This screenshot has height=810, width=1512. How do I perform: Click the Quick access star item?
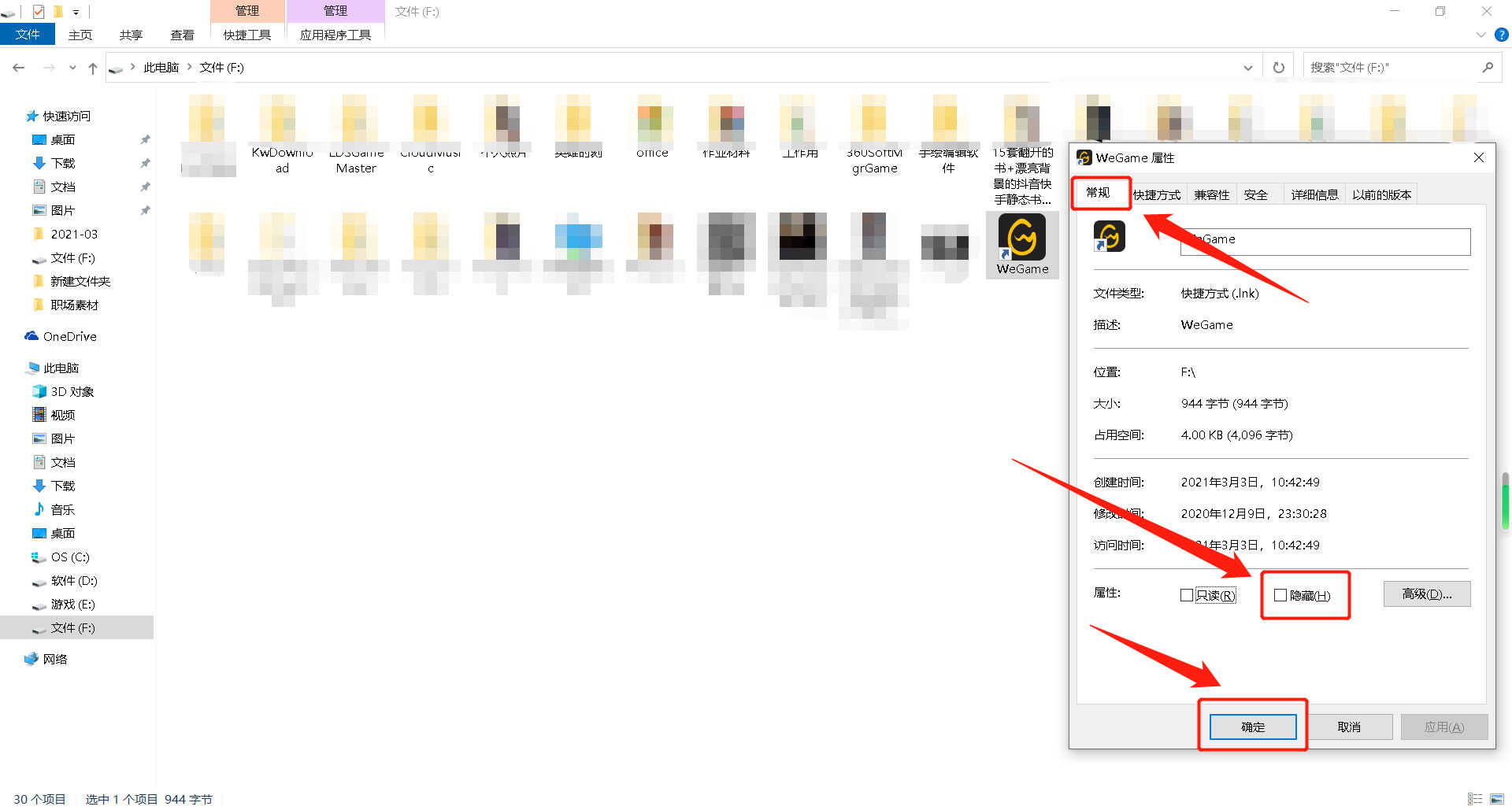coord(58,116)
